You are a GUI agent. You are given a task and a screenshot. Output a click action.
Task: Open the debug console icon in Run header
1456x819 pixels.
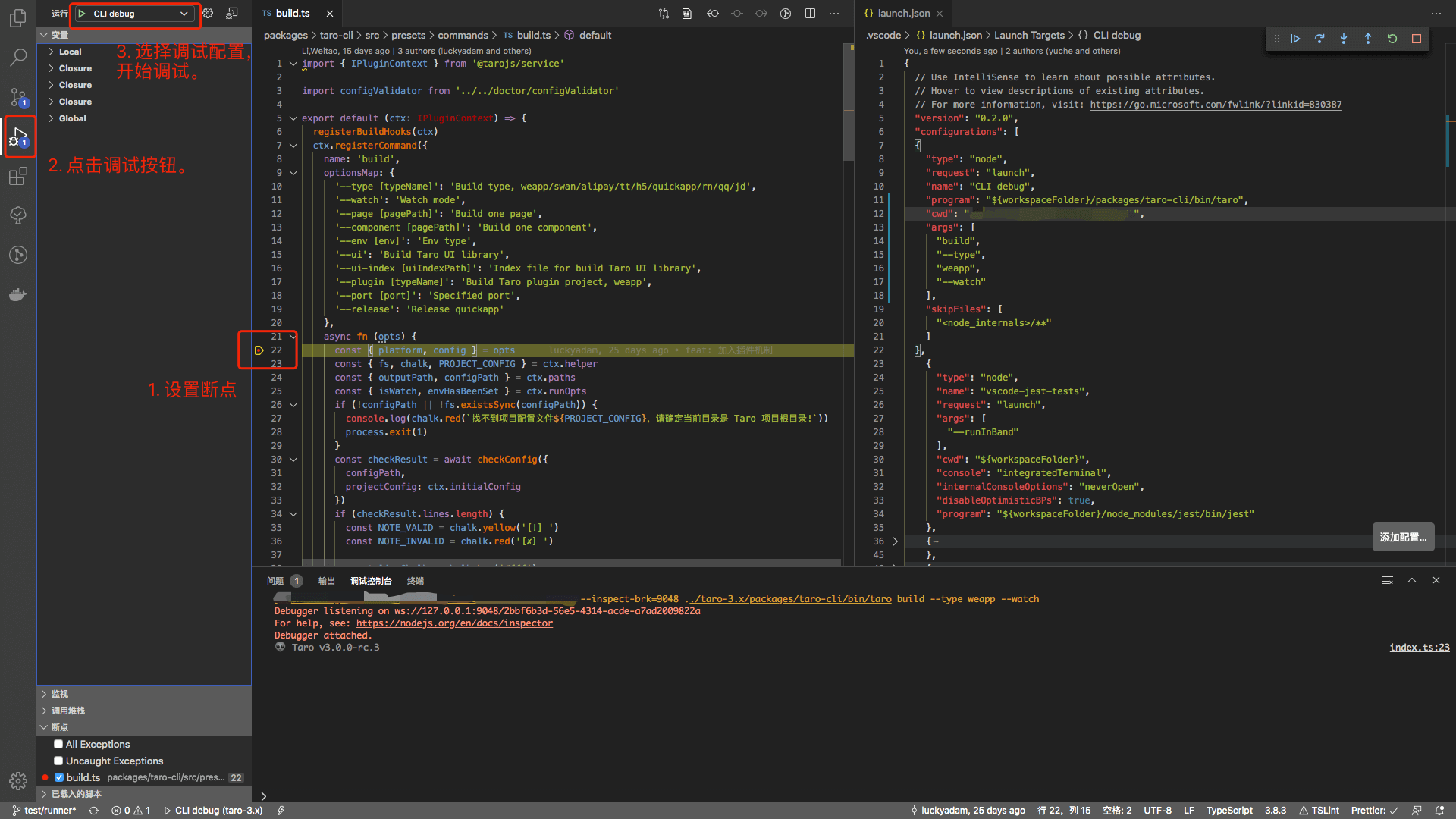[x=232, y=14]
